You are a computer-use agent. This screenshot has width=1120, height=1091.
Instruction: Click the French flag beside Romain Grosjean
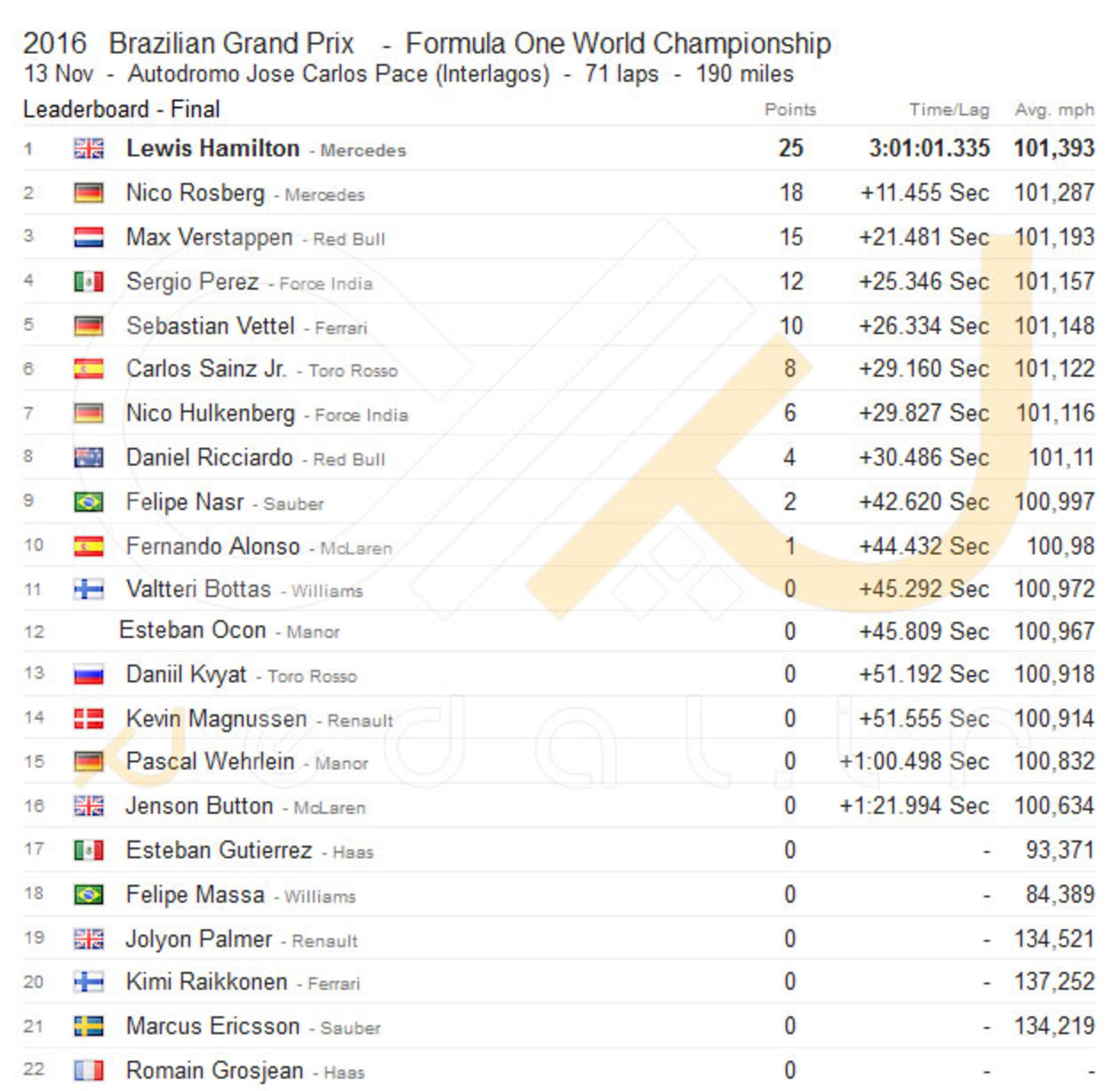pyautogui.click(x=89, y=1071)
